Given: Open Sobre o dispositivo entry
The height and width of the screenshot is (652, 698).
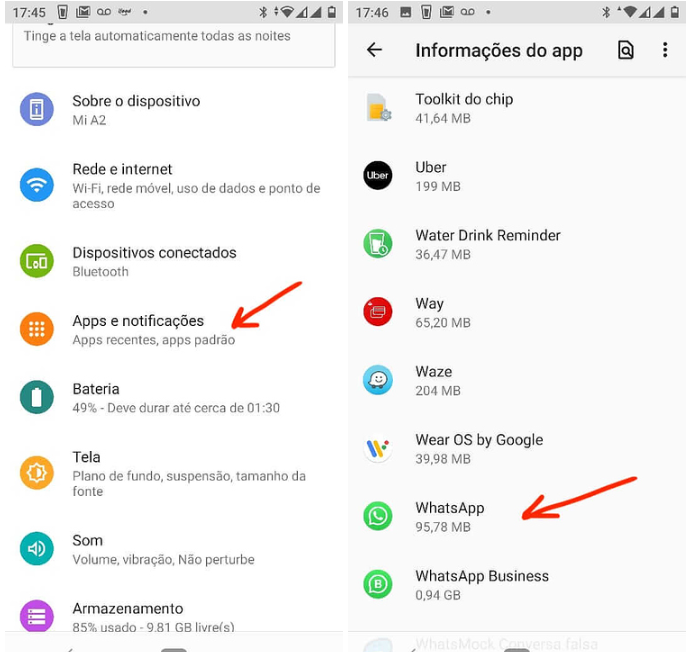Looking at the screenshot, I should click(174, 109).
